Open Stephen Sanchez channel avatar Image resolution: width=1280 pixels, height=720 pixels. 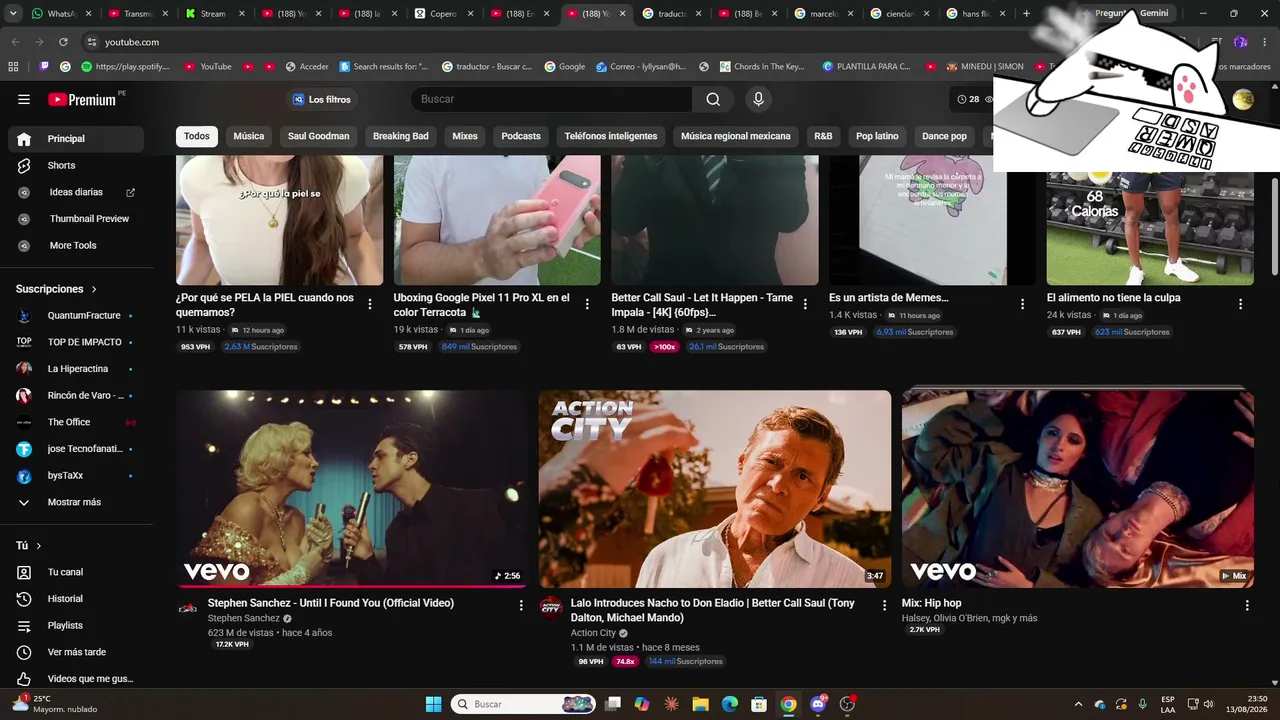tap(188, 608)
